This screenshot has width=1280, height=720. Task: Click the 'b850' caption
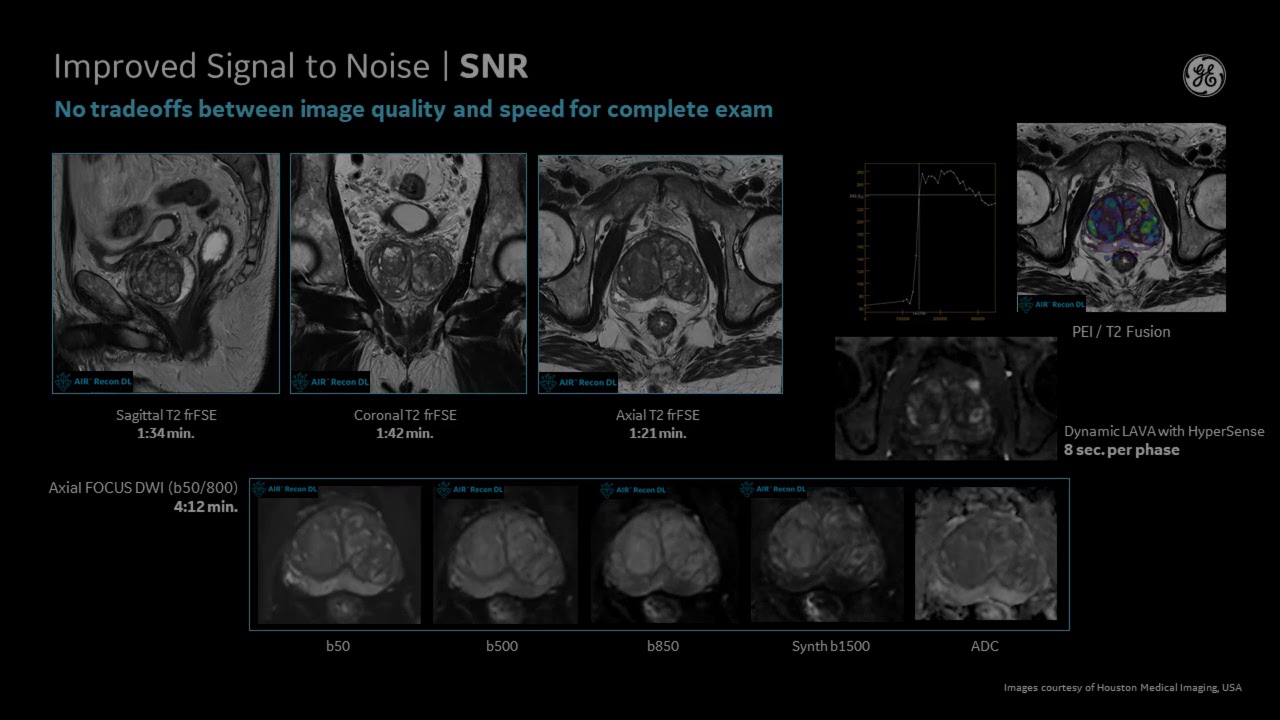click(663, 646)
